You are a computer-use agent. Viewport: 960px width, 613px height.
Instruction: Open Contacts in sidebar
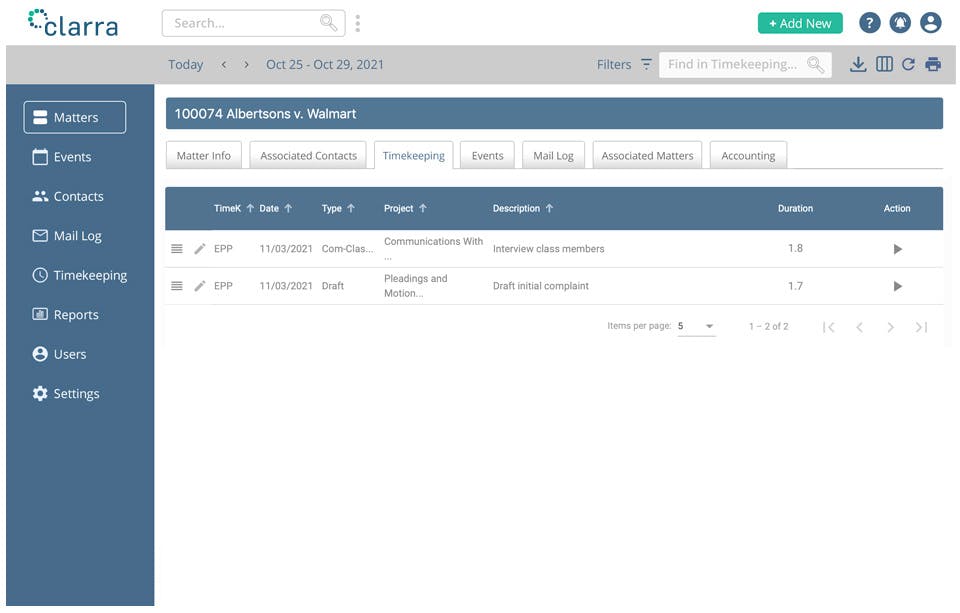coord(68,197)
